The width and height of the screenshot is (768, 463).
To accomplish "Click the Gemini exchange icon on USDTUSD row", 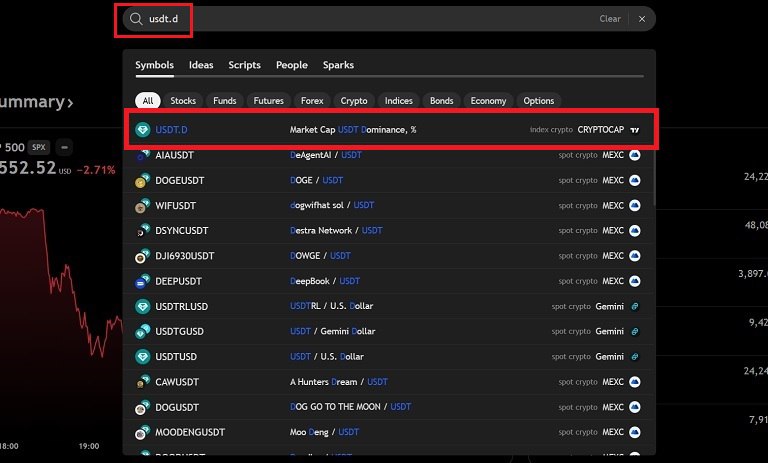I will pyautogui.click(x=634, y=357).
